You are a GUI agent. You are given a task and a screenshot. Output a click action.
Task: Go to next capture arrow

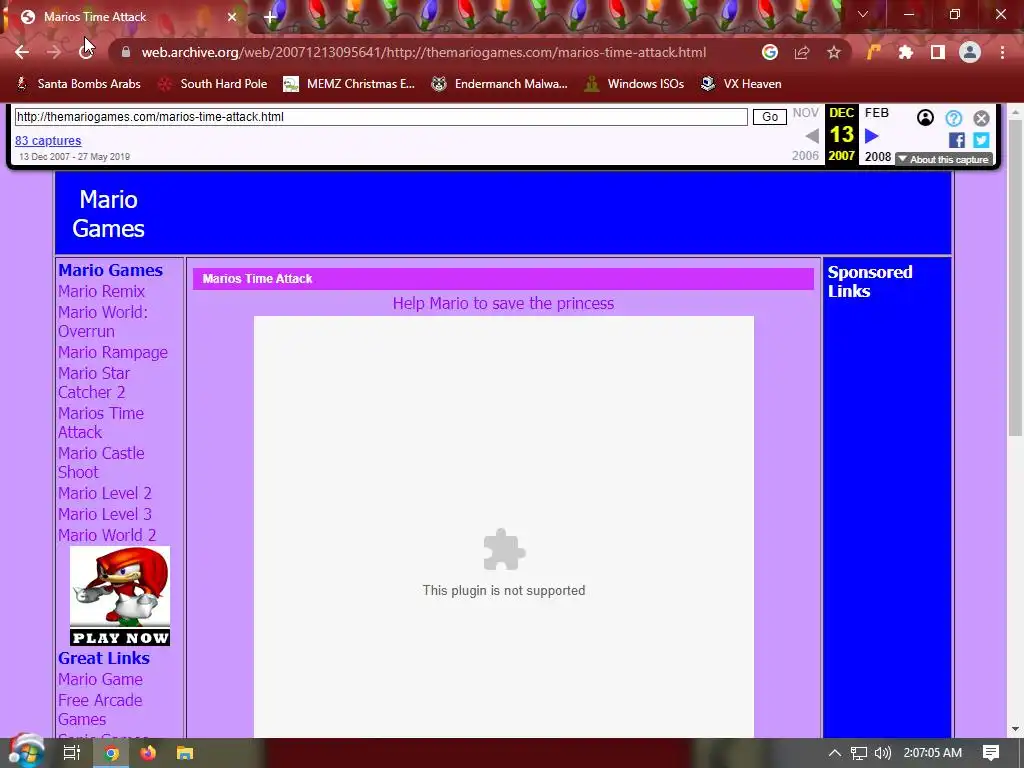tap(872, 136)
